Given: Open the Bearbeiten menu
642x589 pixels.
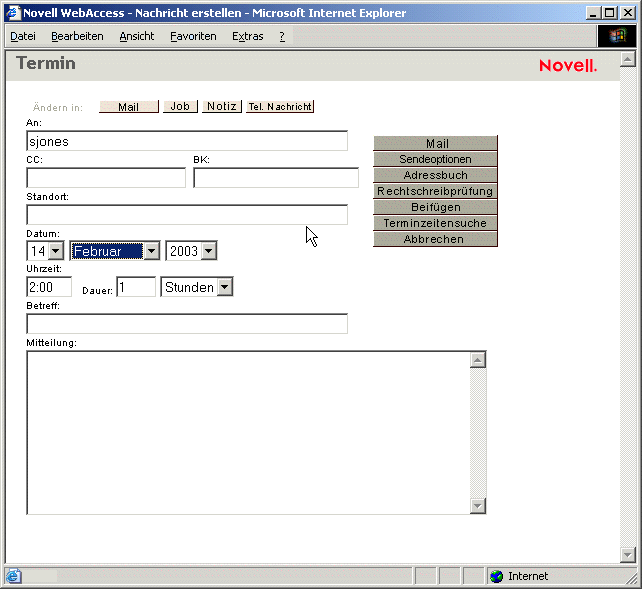Looking at the screenshot, I should pyautogui.click(x=77, y=36).
